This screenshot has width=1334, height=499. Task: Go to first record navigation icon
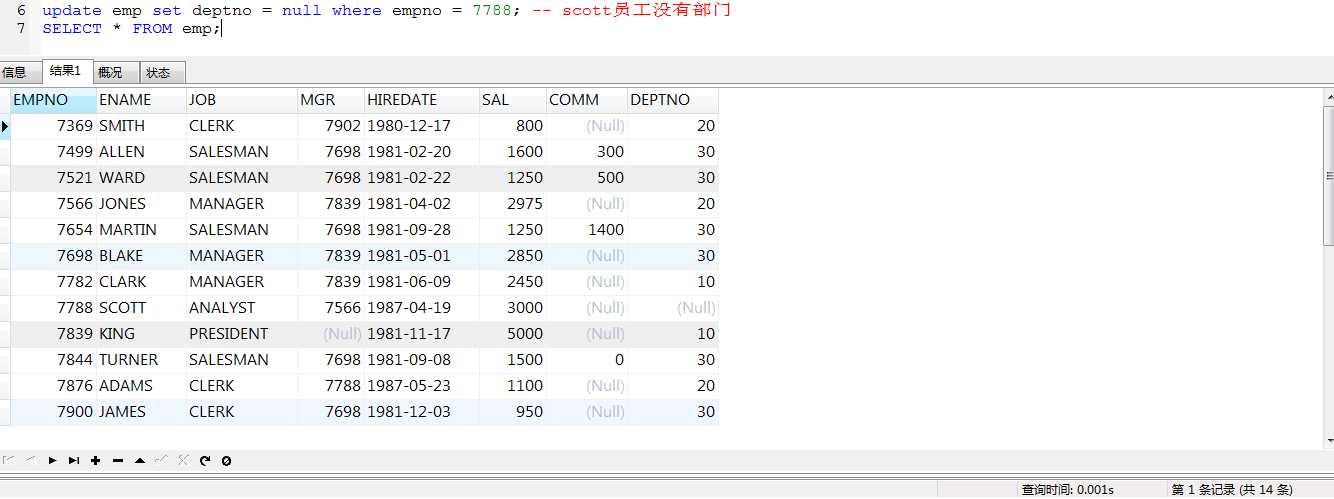point(8,460)
